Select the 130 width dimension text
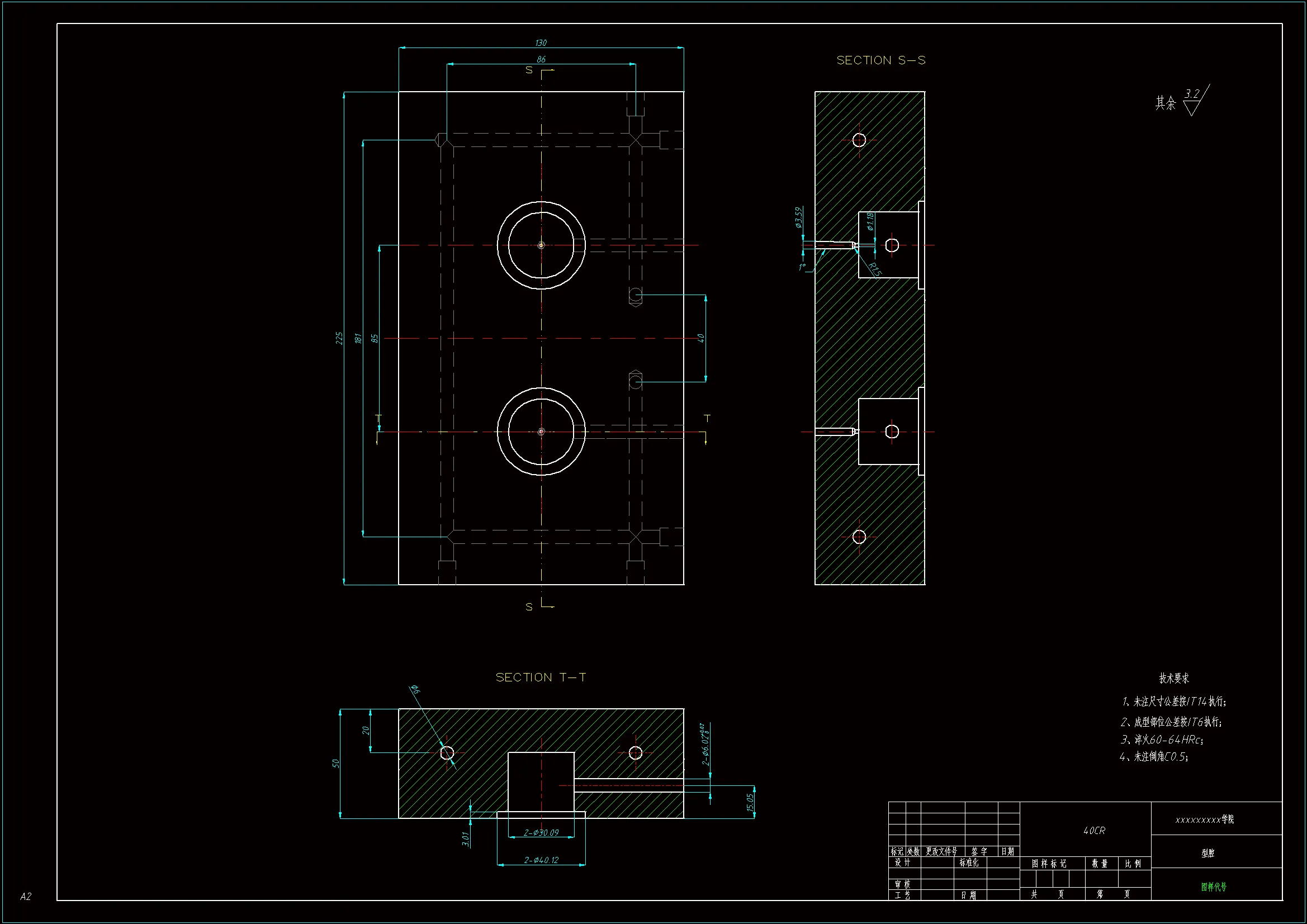The image size is (1307, 924). coord(541,42)
